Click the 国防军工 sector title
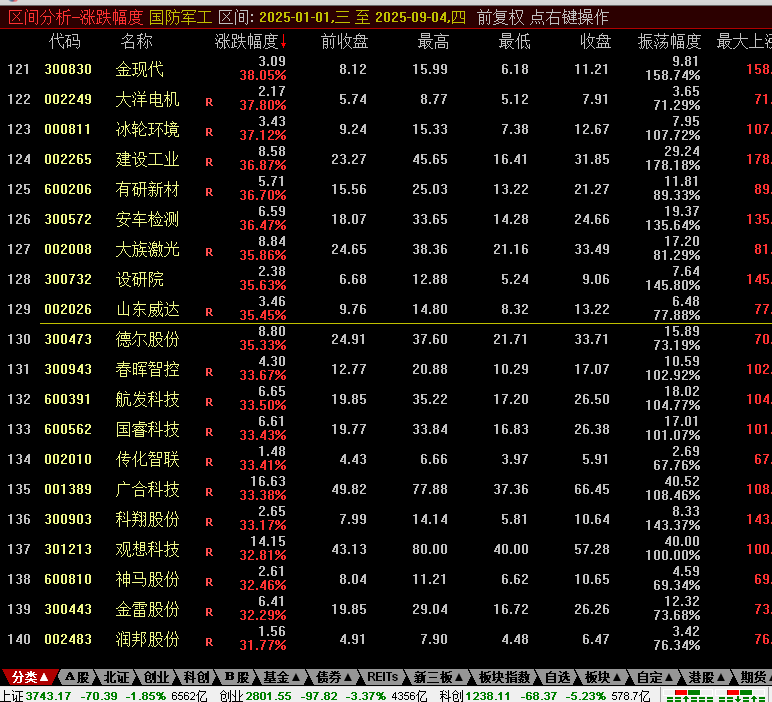772x702 pixels. [180, 18]
